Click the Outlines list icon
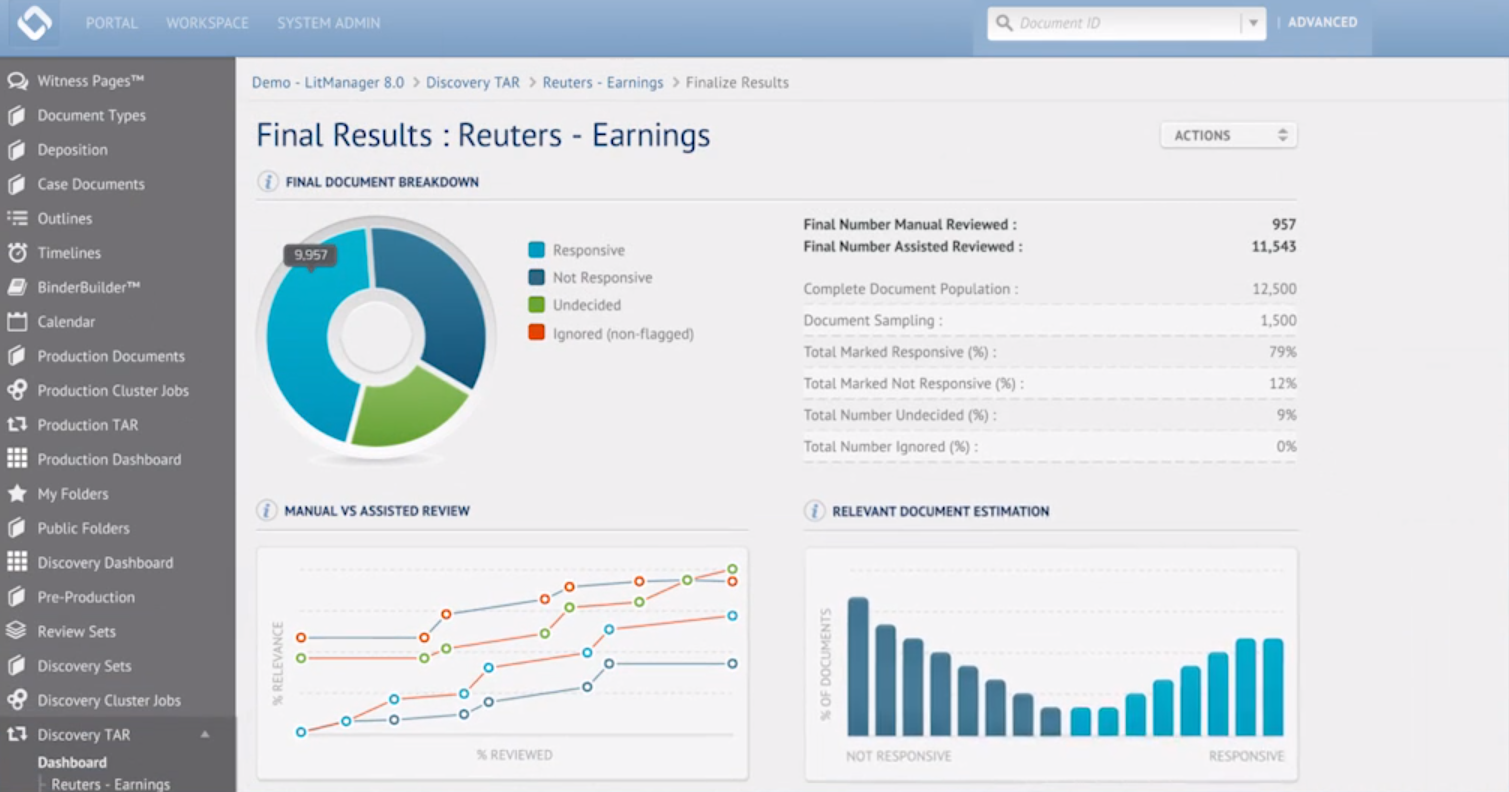The image size is (1509, 792). click(x=17, y=218)
